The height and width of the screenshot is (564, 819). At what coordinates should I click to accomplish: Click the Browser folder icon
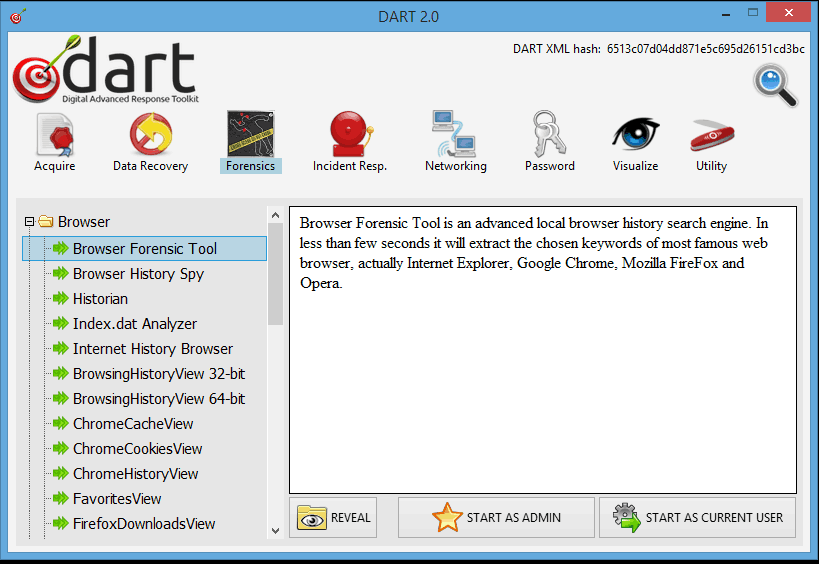click(46, 221)
